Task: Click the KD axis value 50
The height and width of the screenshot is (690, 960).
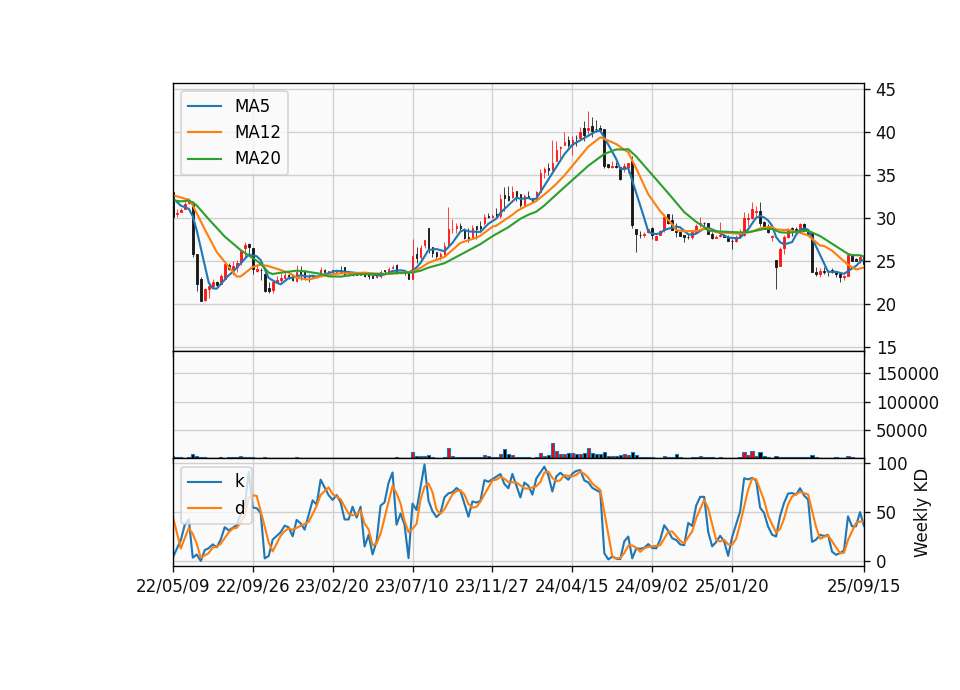Action: 885,513
